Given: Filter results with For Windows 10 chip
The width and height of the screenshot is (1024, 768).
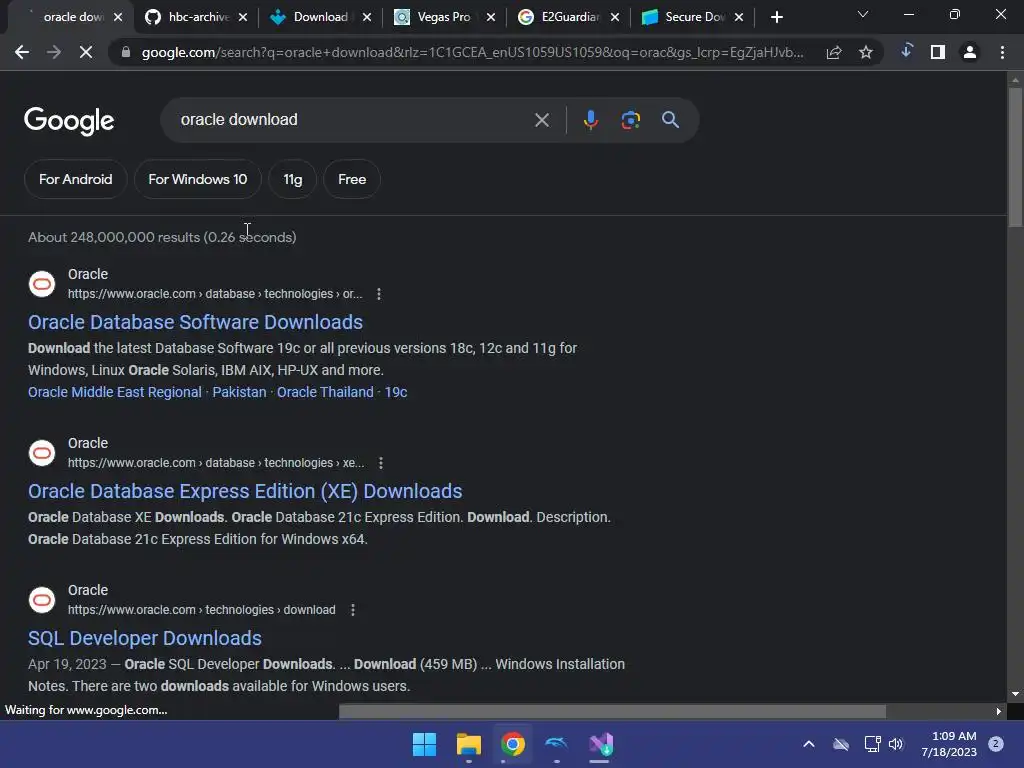Looking at the screenshot, I should (198, 179).
